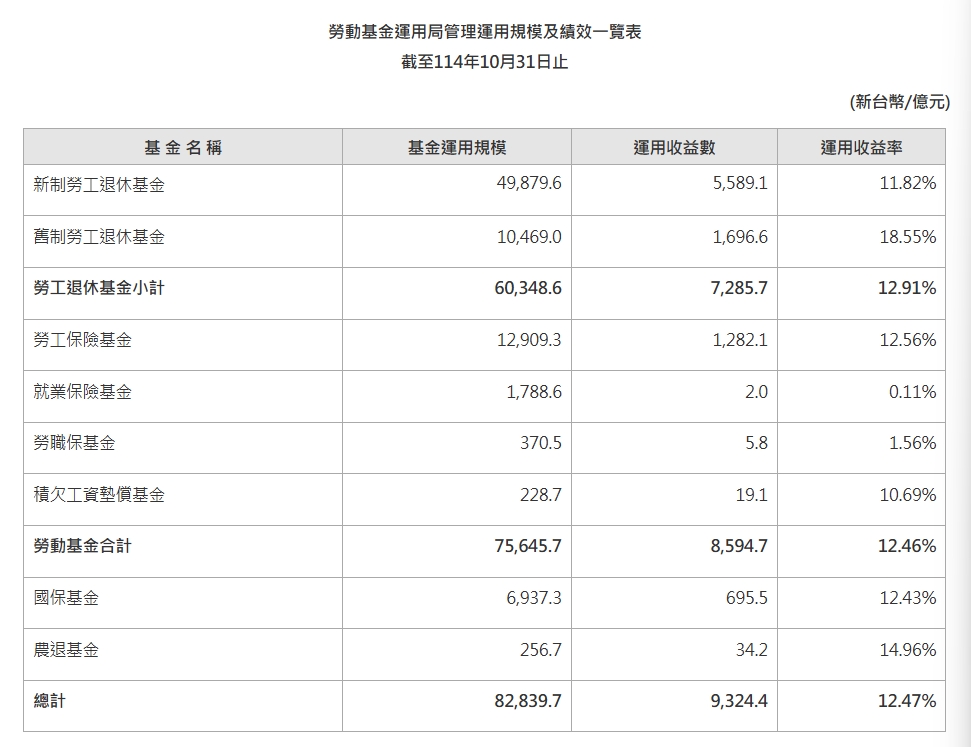Select the 基金運用規模 column header
971x747 pixels.
(456, 146)
